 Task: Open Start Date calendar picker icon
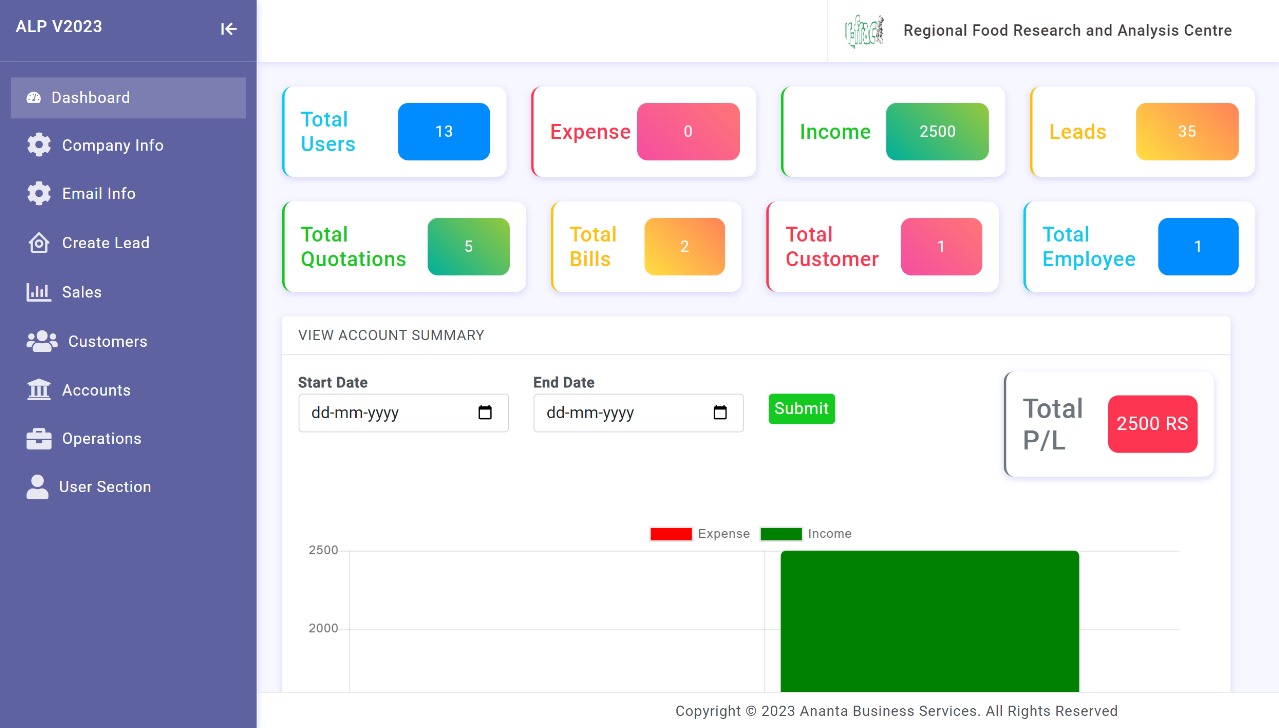pyautogui.click(x=485, y=413)
